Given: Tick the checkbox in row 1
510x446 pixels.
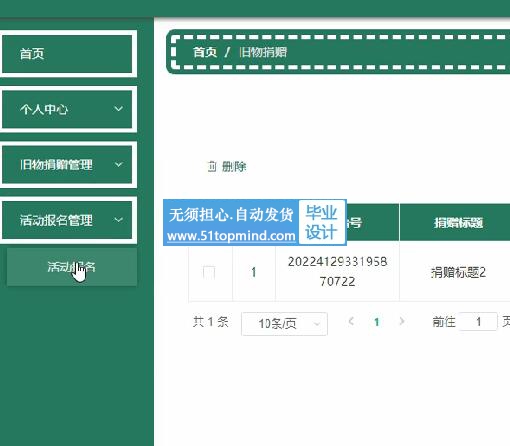Looking at the screenshot, I should click(x=209, y=272).
